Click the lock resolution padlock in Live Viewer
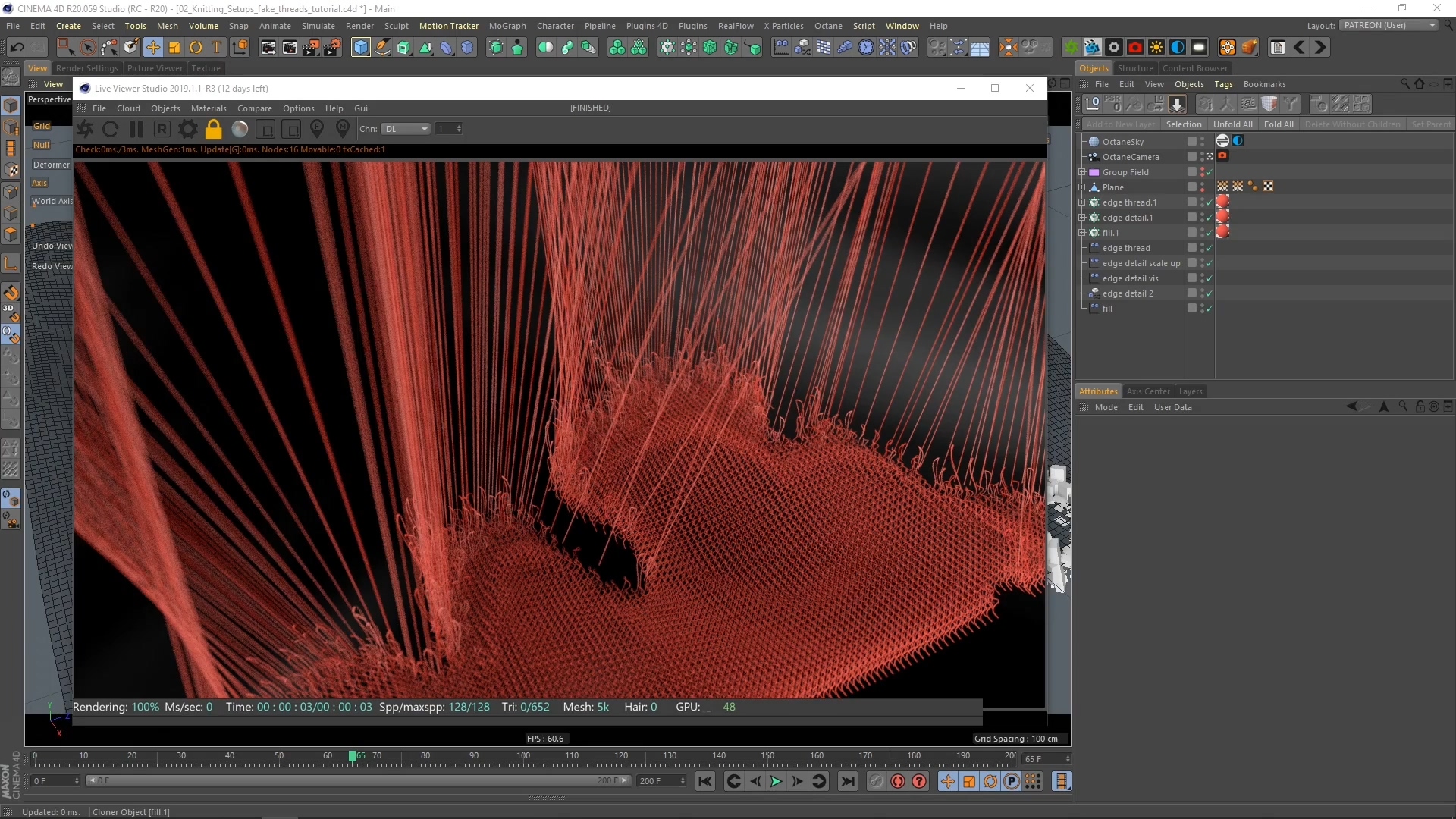The height and width of the screenshot is (819, 1456). [x=213, y=129]
